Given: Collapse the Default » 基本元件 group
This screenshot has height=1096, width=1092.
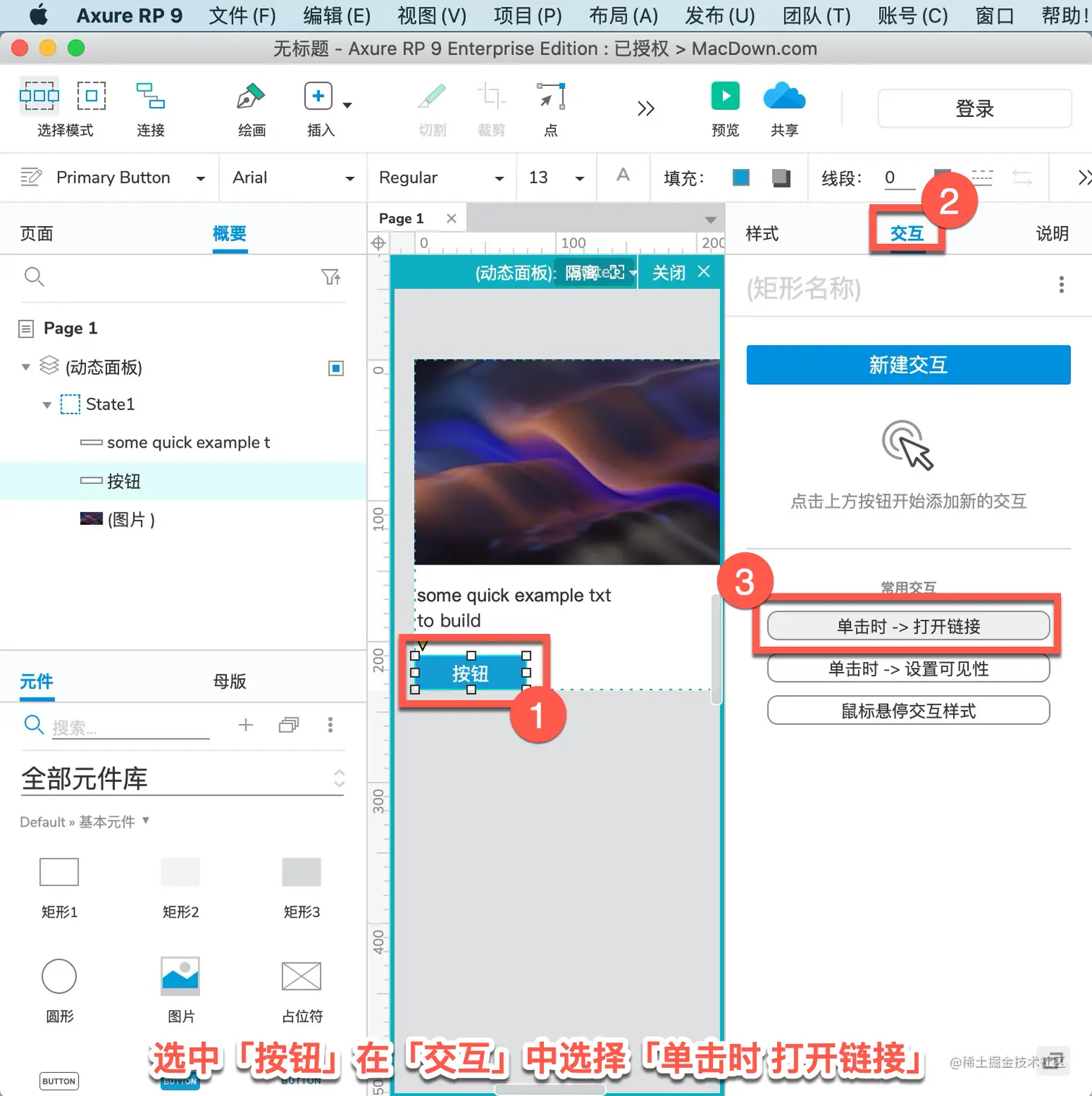Looking at the screenshot, I should click(146, 820).
